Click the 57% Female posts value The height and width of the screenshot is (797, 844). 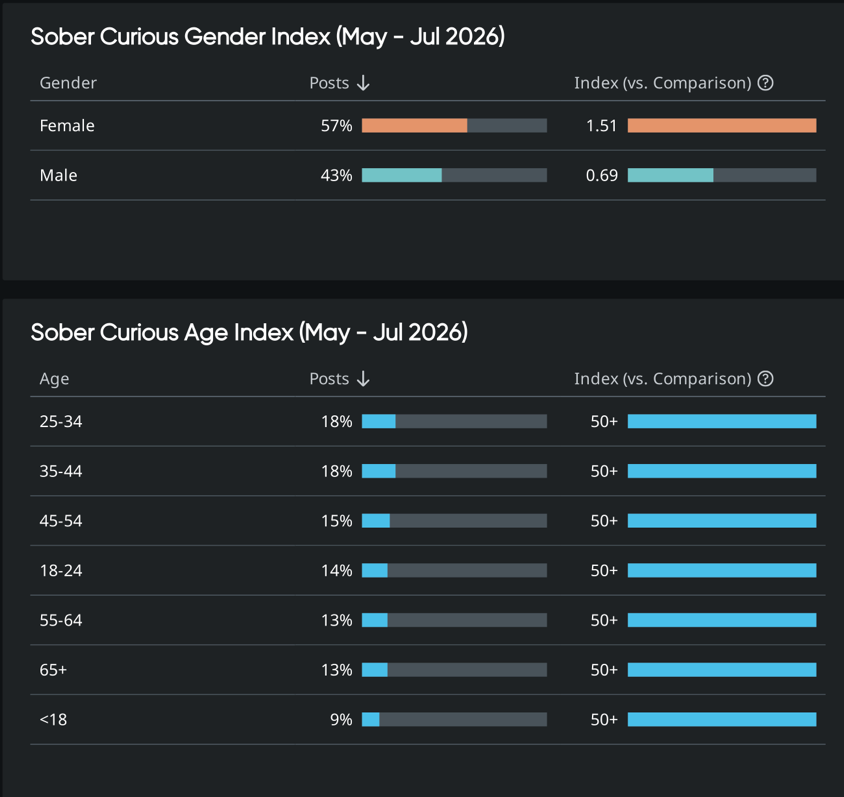click(336, 125)
